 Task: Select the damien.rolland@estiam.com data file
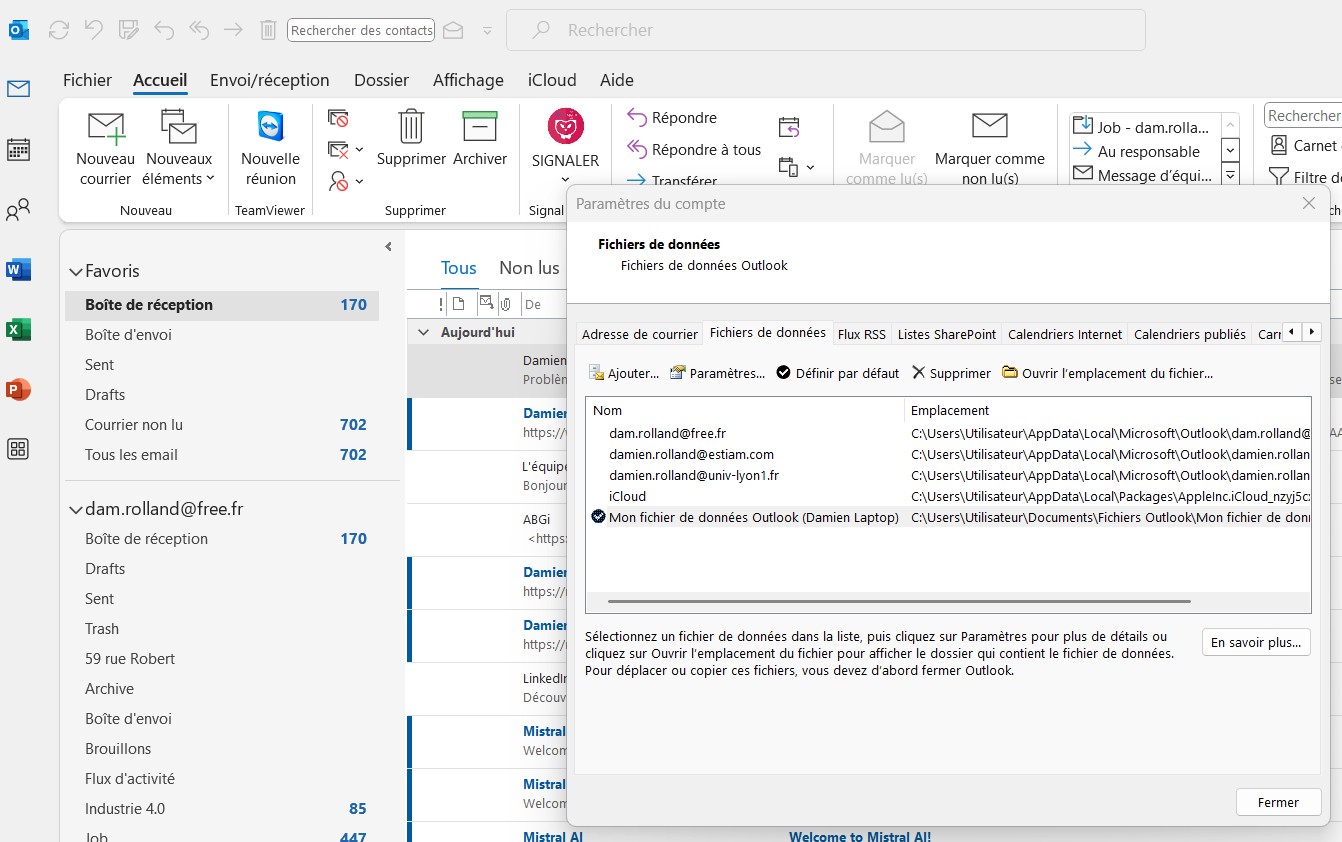coord(947,454)
